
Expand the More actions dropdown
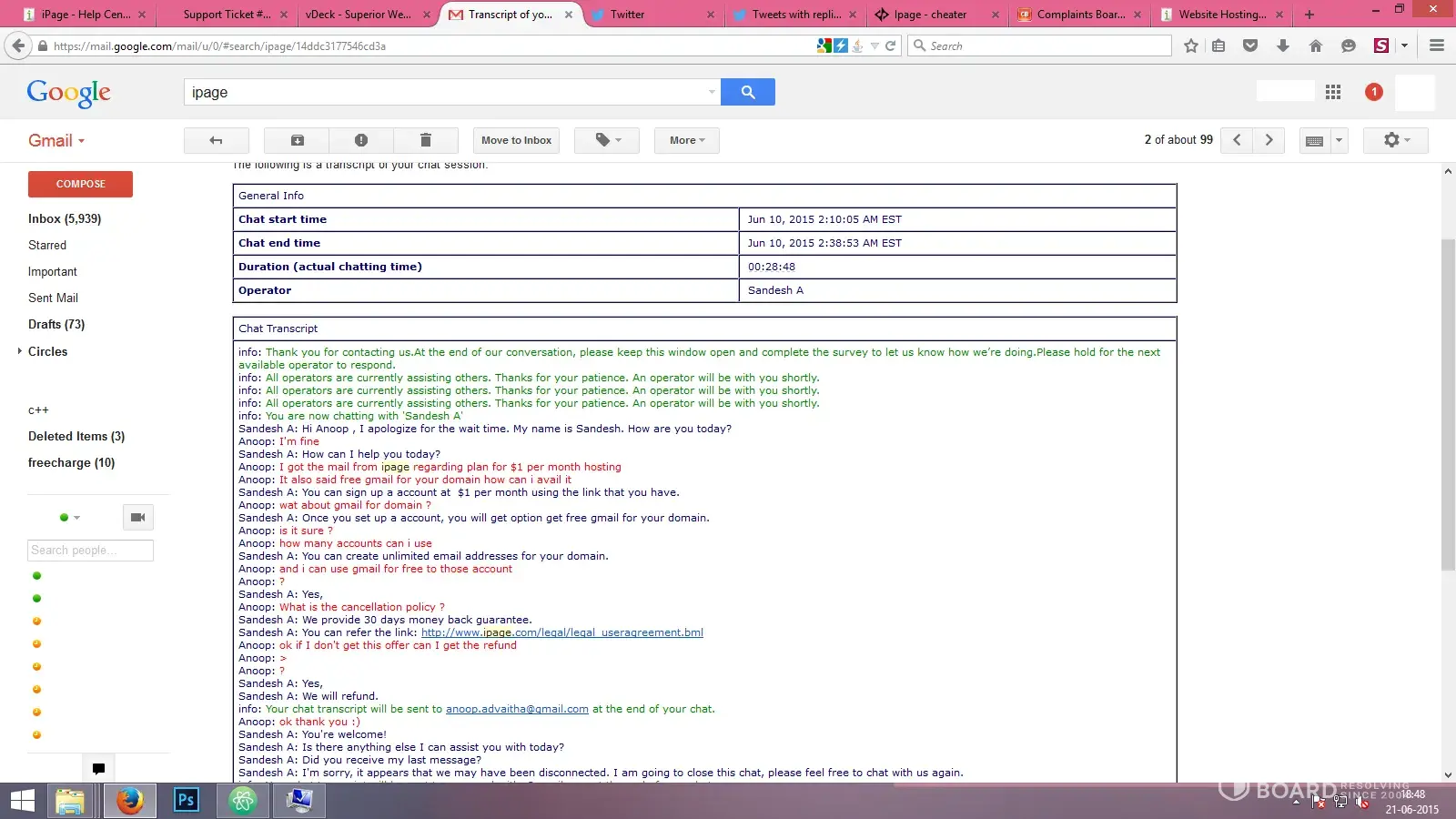coord(686,140)
